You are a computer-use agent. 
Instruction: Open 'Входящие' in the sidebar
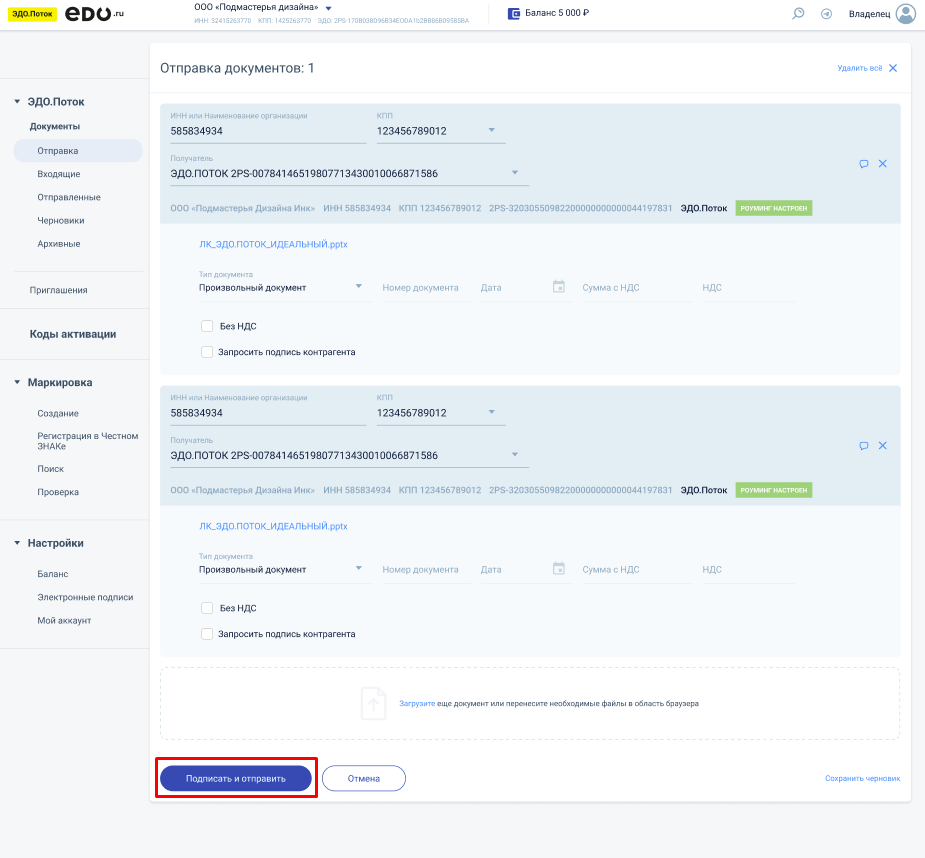click(x=59, y=174)
